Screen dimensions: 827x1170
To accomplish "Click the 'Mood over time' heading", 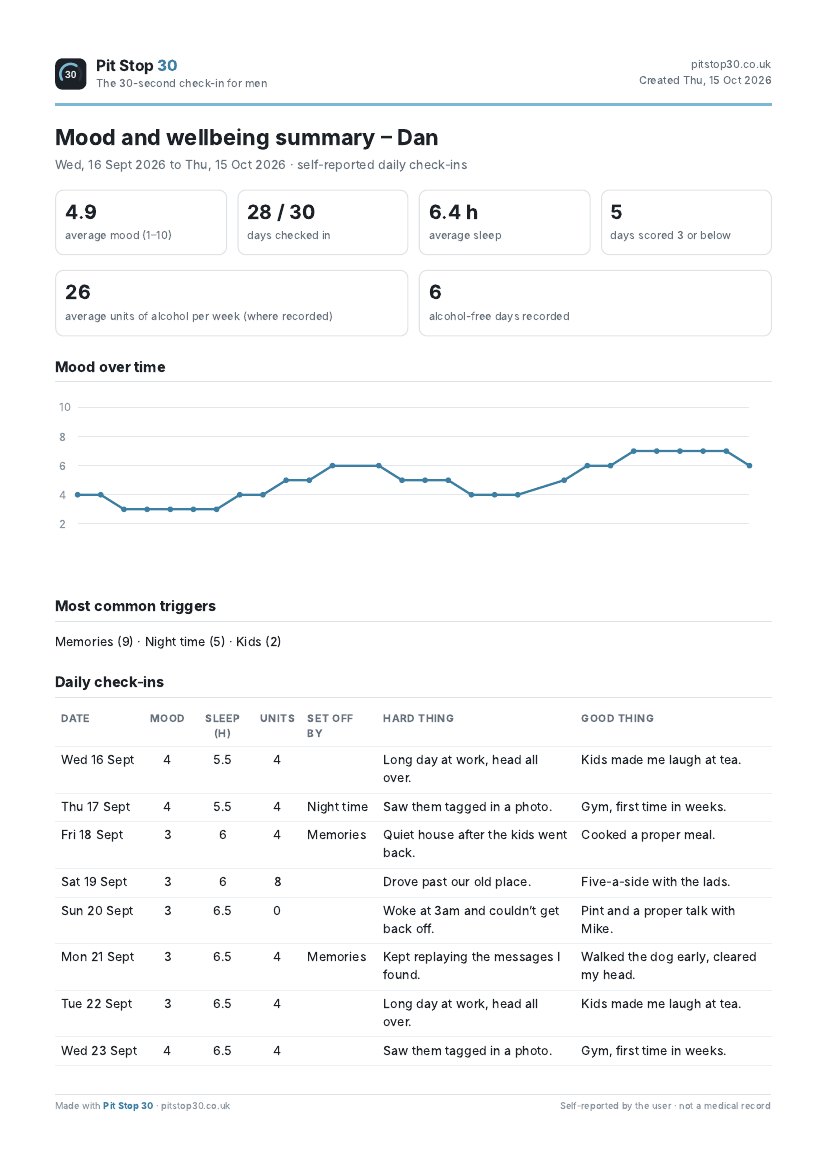I will (110, 367).
